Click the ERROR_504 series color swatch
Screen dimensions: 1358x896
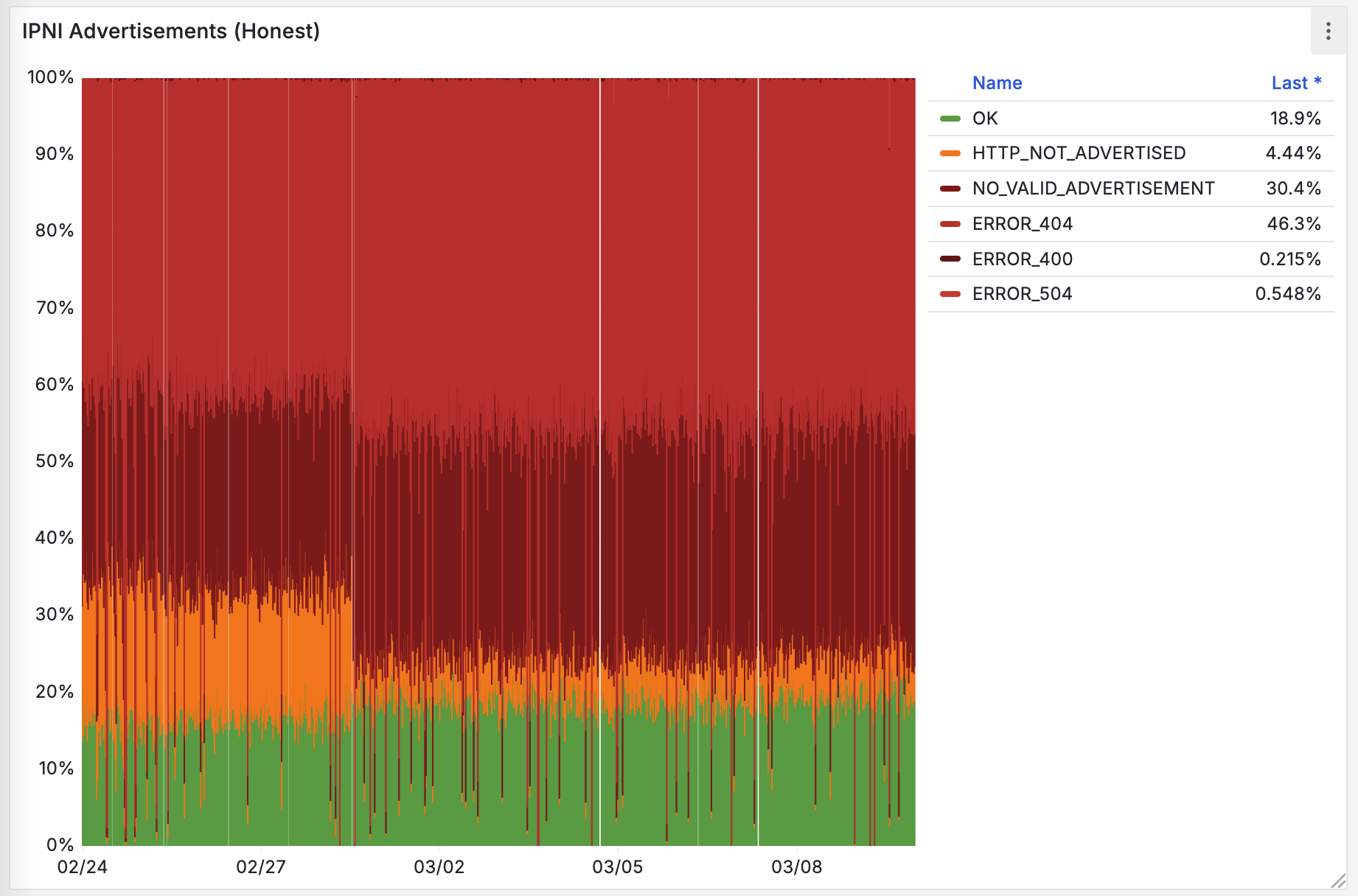[x=950, y=294]
